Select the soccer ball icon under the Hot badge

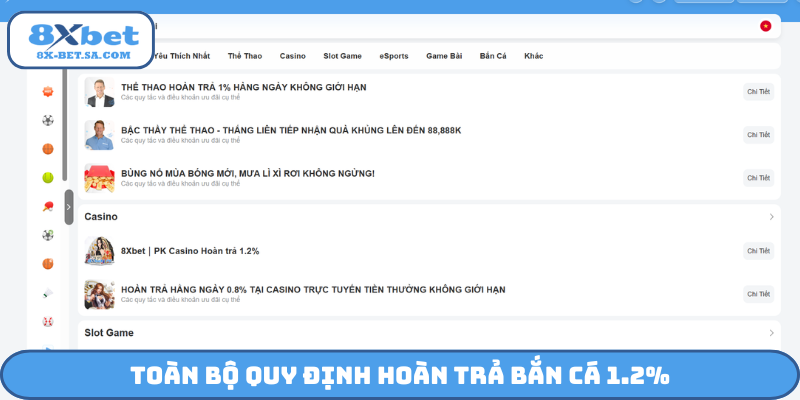48,120
